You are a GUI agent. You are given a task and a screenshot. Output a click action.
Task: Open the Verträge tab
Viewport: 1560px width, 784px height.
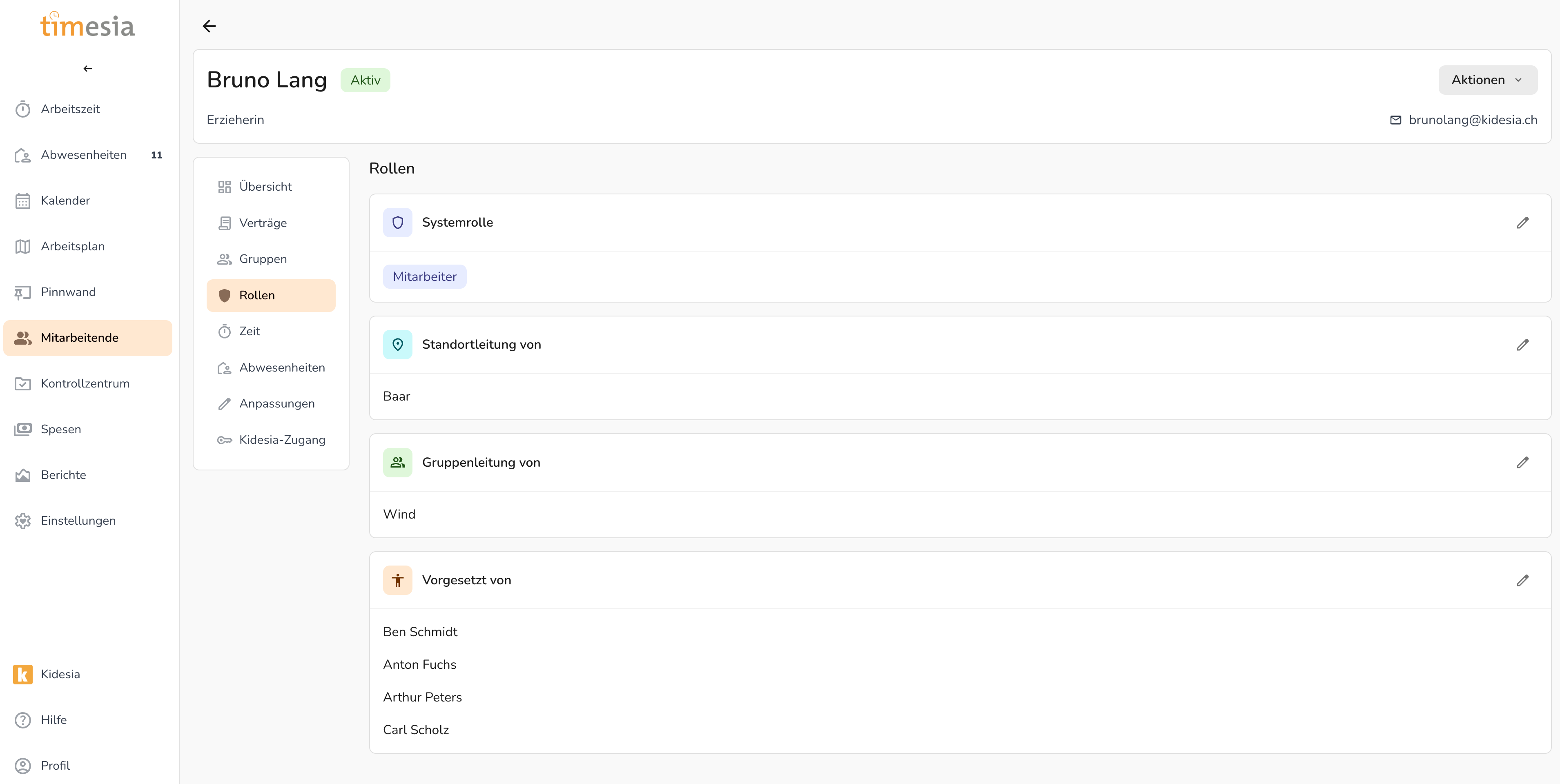click(x=263, y=223)
